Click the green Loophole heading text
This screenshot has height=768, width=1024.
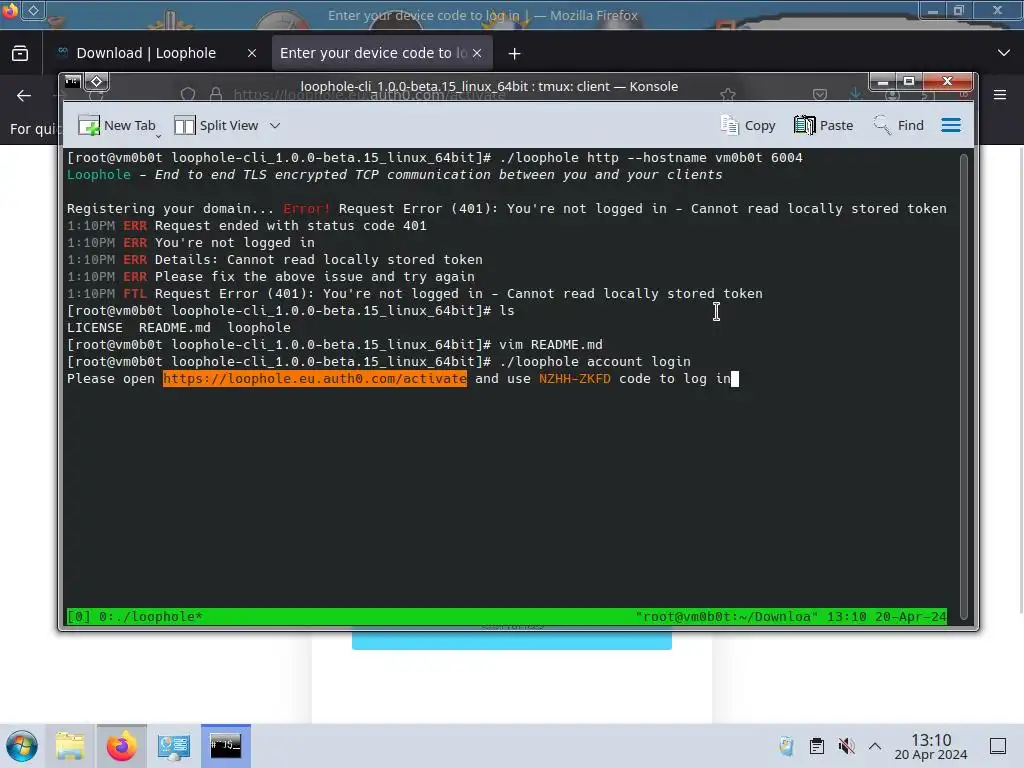99,175
